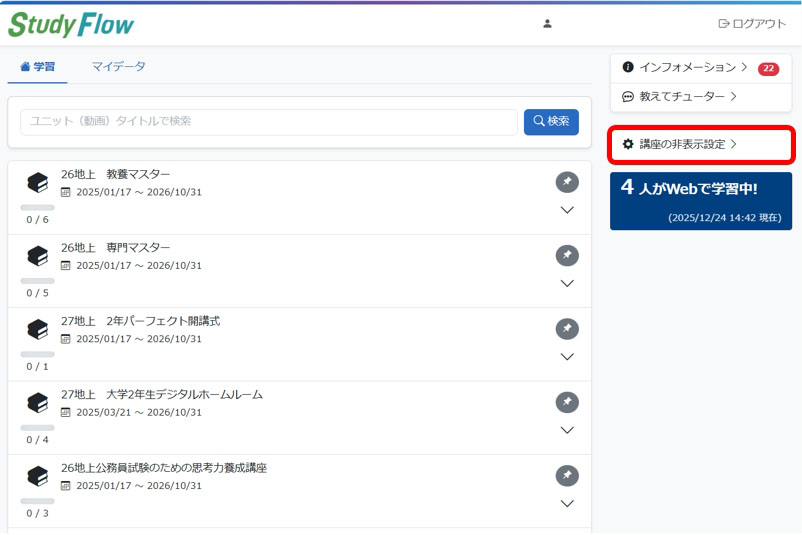This screenshot has height=535, width=802.
Task: Click the unit title search field
Action: coord(268,122)
